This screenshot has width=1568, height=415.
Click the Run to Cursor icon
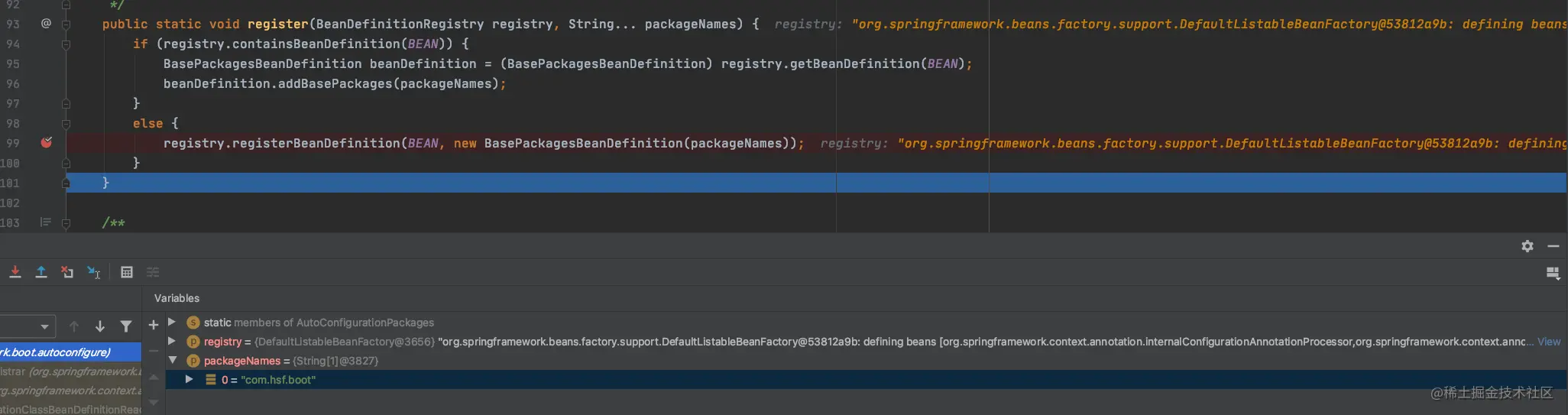click(93, 272)
